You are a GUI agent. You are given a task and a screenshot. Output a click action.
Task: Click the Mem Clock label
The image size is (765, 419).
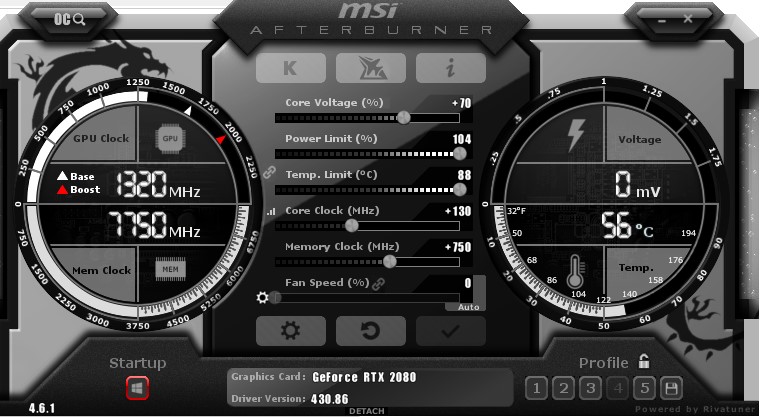coord(101,270)
